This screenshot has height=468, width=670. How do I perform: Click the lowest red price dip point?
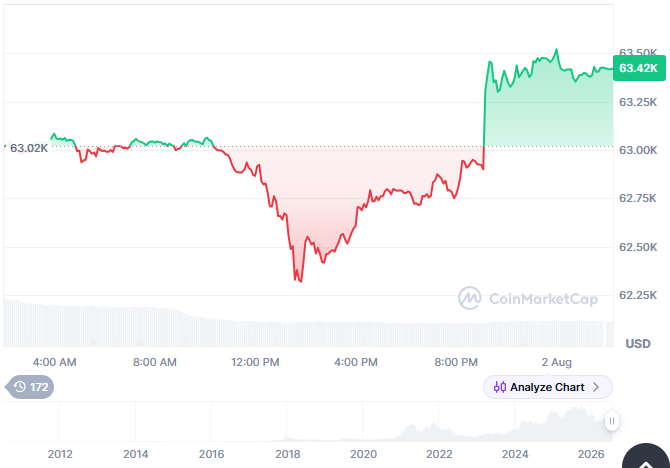click(301, 281)
